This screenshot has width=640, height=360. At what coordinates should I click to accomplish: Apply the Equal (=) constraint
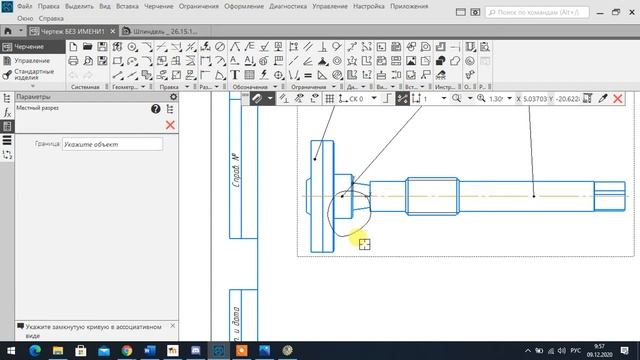pos(308,75)
